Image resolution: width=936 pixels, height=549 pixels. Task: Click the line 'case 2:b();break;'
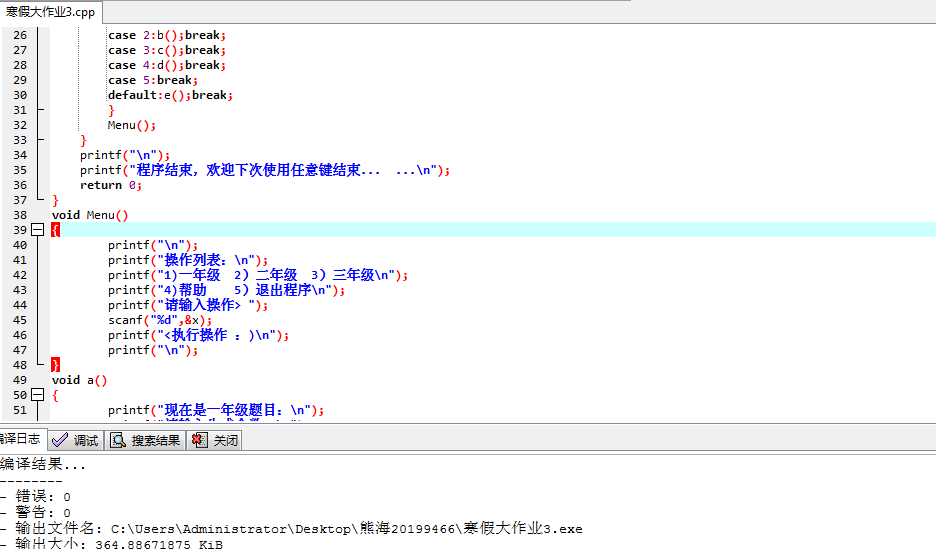[x=167, y=35]
